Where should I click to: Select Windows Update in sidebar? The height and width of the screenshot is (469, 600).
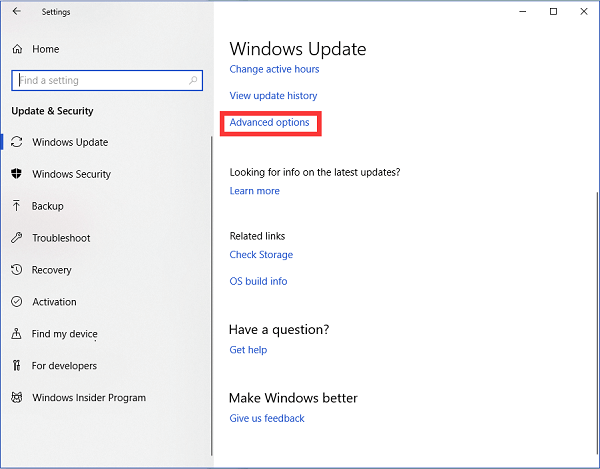tap(70, 142)
